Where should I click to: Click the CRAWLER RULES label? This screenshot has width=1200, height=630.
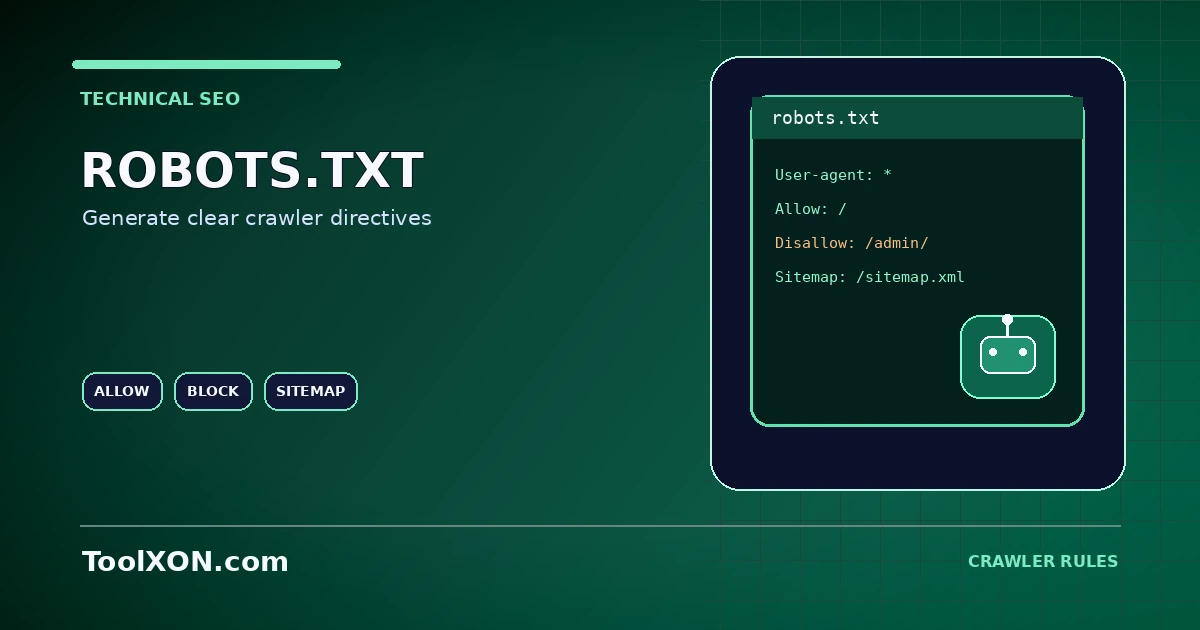click(x=1043, y=562)
